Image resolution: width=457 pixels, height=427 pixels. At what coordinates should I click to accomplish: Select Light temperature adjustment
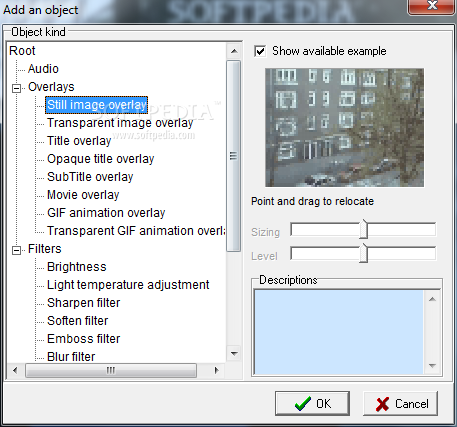(x=128, y=285)
